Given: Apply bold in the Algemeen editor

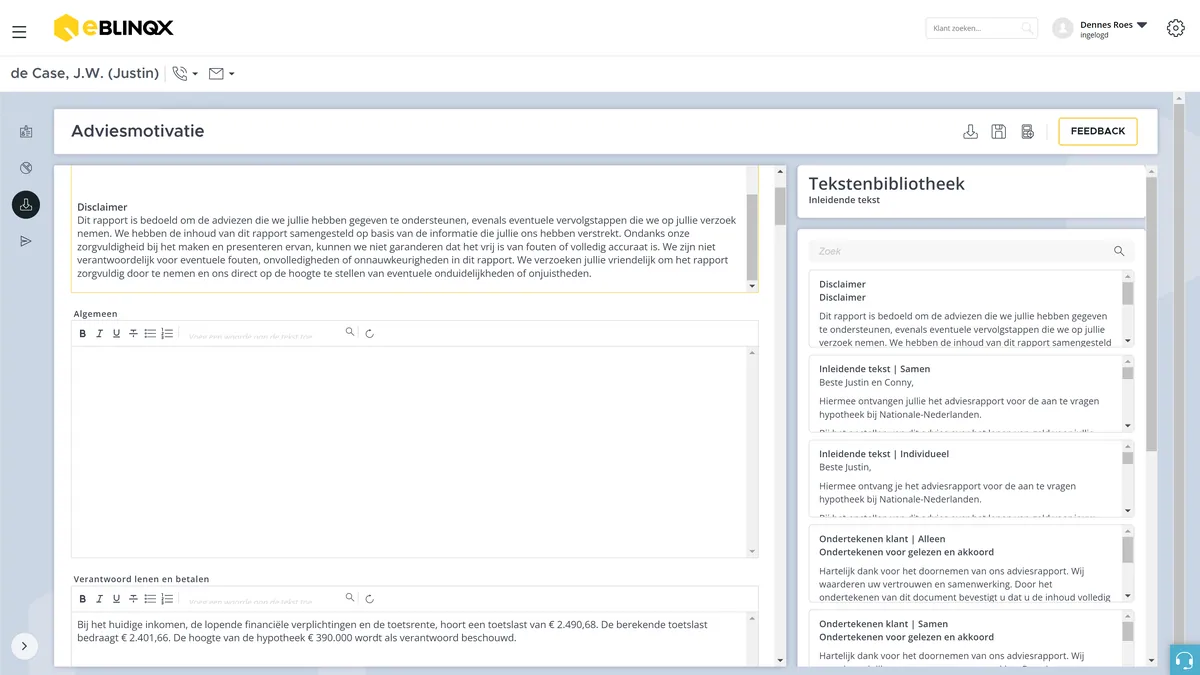Looking at the screenshot, I should point(83,333).
